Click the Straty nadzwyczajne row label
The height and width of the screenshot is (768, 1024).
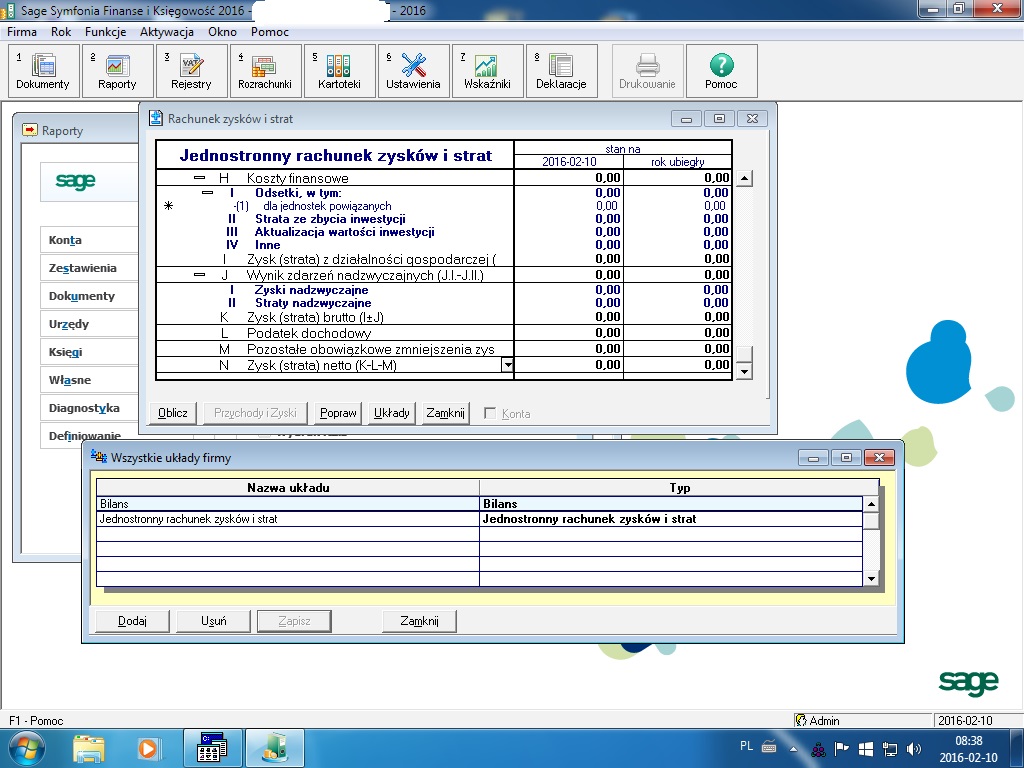[x=313, y=303]
